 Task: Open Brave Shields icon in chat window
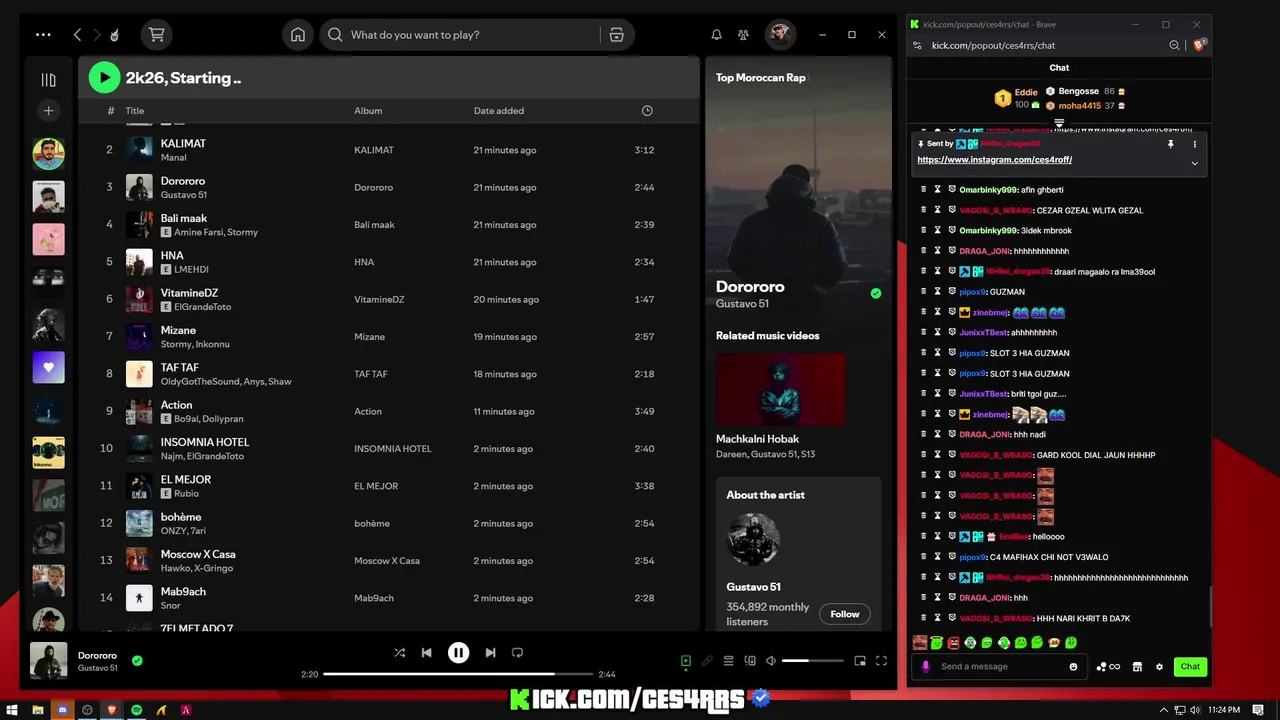pyautogui.click(x=1200, y=45)
